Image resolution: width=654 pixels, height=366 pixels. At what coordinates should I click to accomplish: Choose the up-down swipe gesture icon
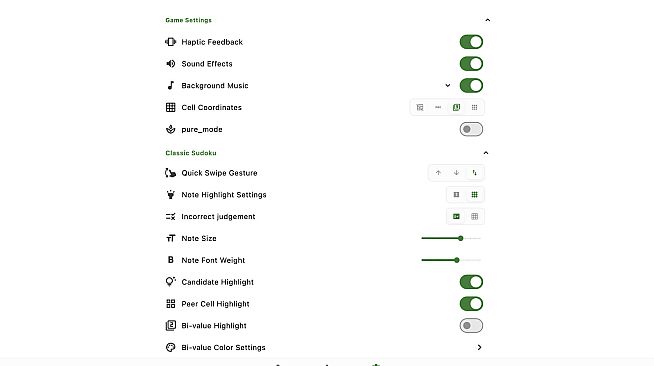click(474, 173)
